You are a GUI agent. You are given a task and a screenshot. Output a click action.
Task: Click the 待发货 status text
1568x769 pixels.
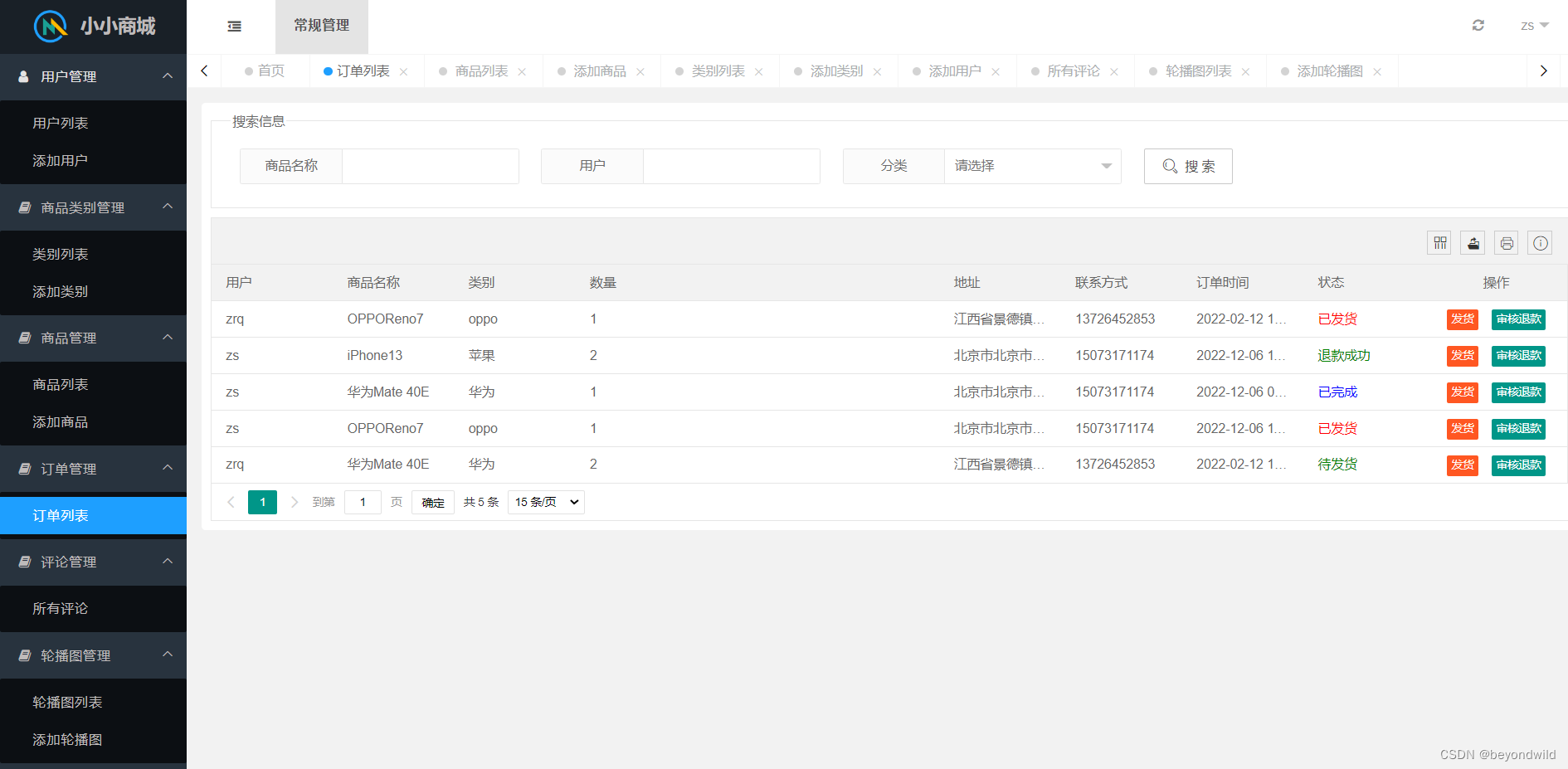point(1337,464)
